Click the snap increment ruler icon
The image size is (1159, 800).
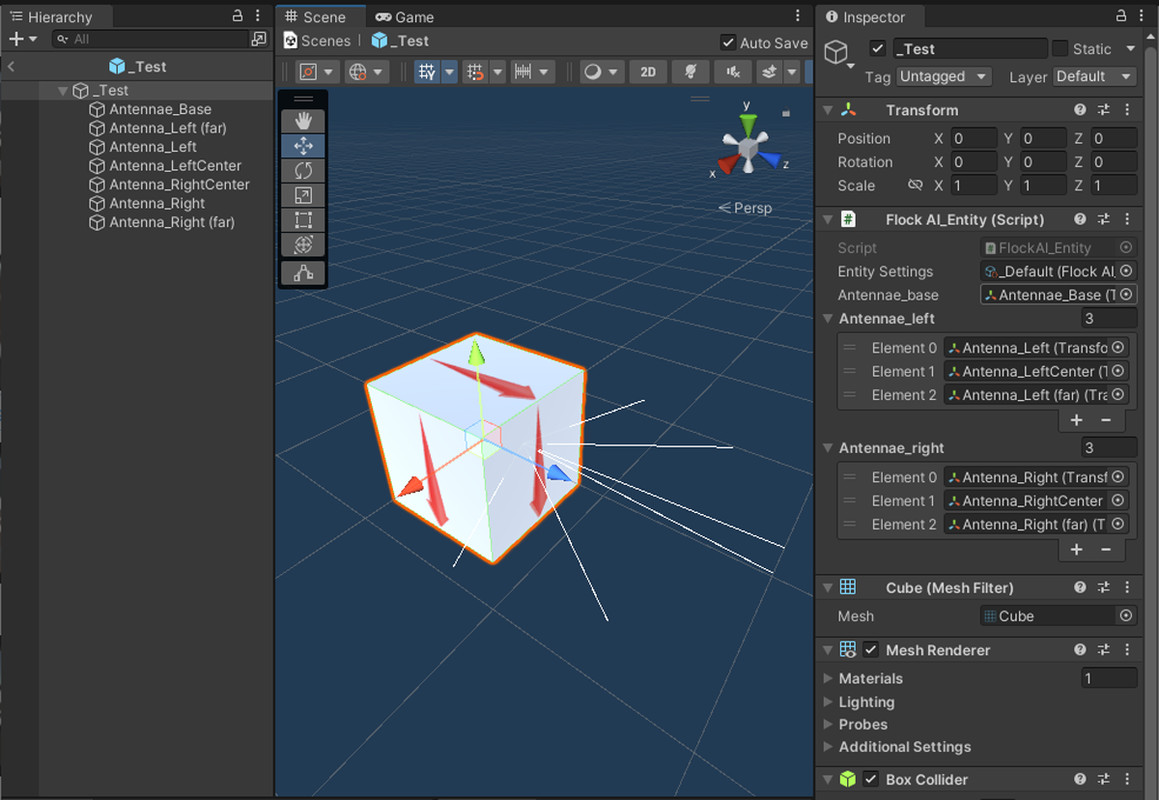(523, 72)
